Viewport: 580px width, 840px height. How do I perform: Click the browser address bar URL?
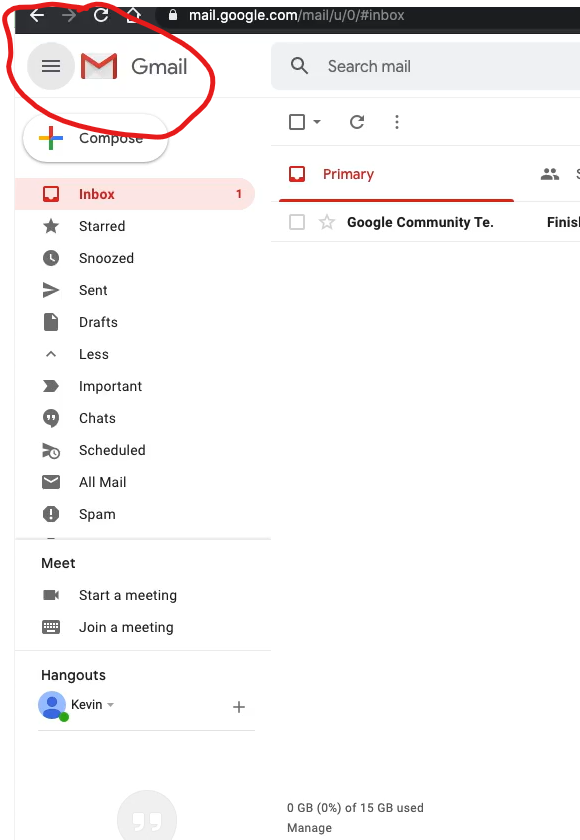(296, 15)
